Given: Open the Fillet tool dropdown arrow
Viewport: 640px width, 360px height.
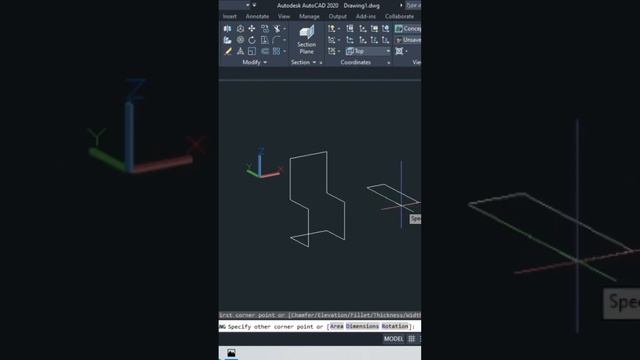Looking at the screenshot, I should pos(284,40).
